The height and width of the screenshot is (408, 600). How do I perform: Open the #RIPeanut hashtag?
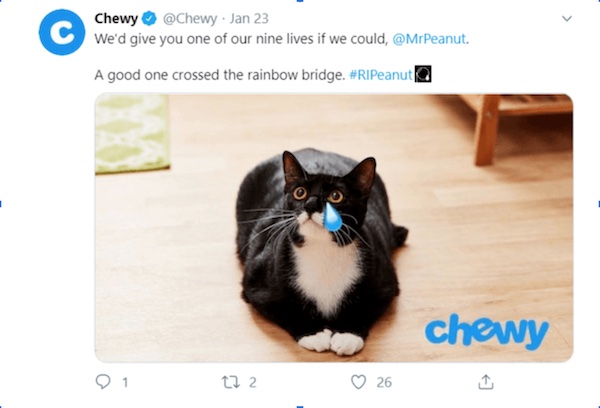pyautogui.click(x=381, y=75)
